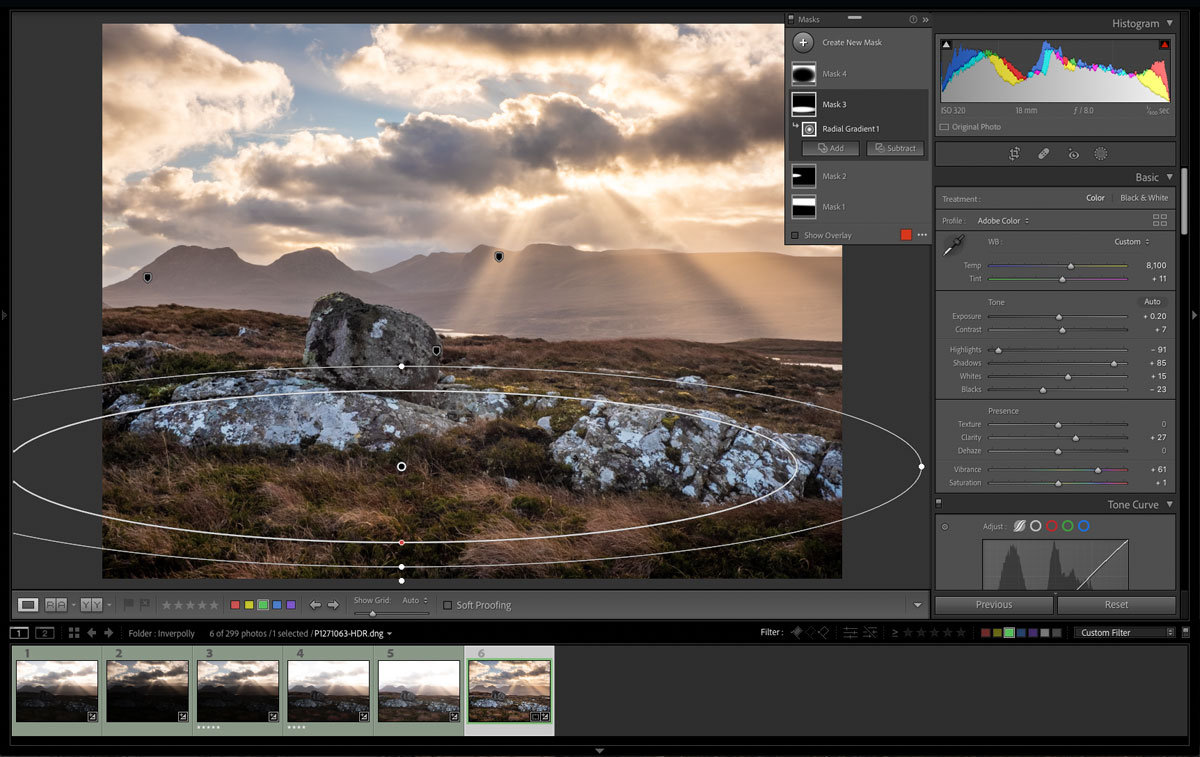This screenshot has height=757, width=1200.
Task: Enable the Show Overlay checkbox
Action: [795, 236]
